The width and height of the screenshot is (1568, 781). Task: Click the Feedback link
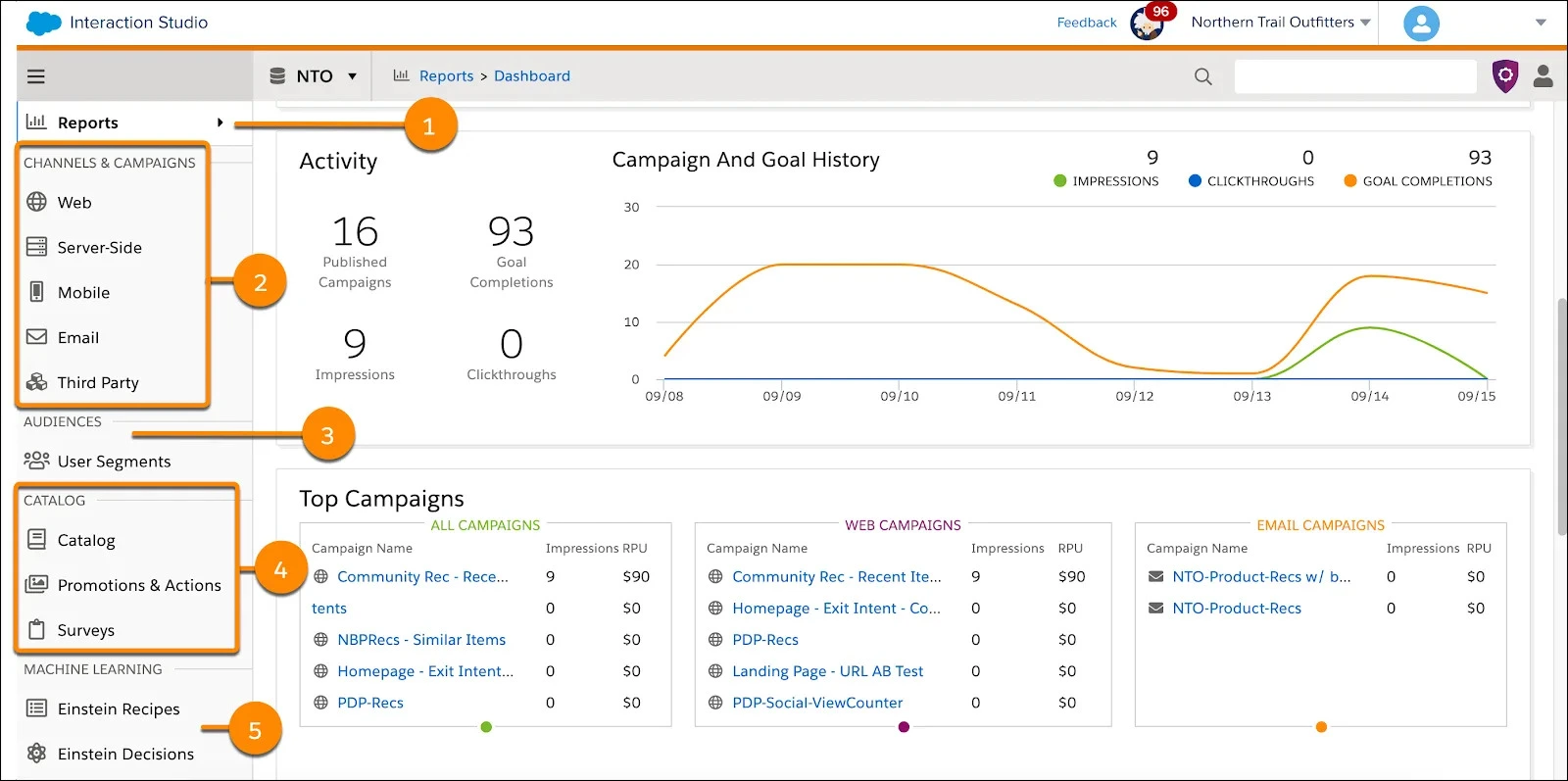tap(1086, 23)
